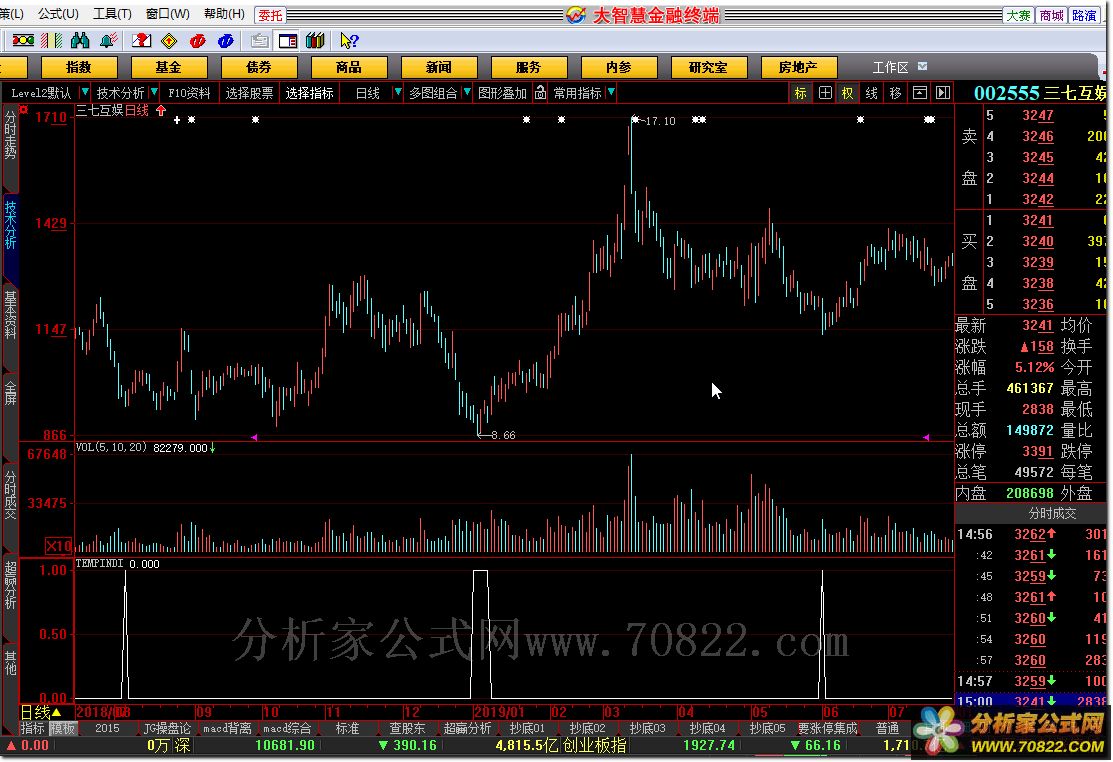1113x762 pixels.
Task: Toggle the 线 drawing button
Action: point(872,92)
